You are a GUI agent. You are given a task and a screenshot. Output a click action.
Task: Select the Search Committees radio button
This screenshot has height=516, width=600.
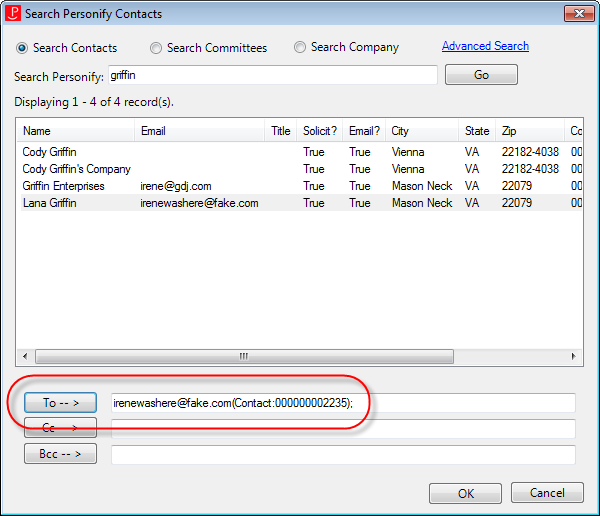pos(156,48)
